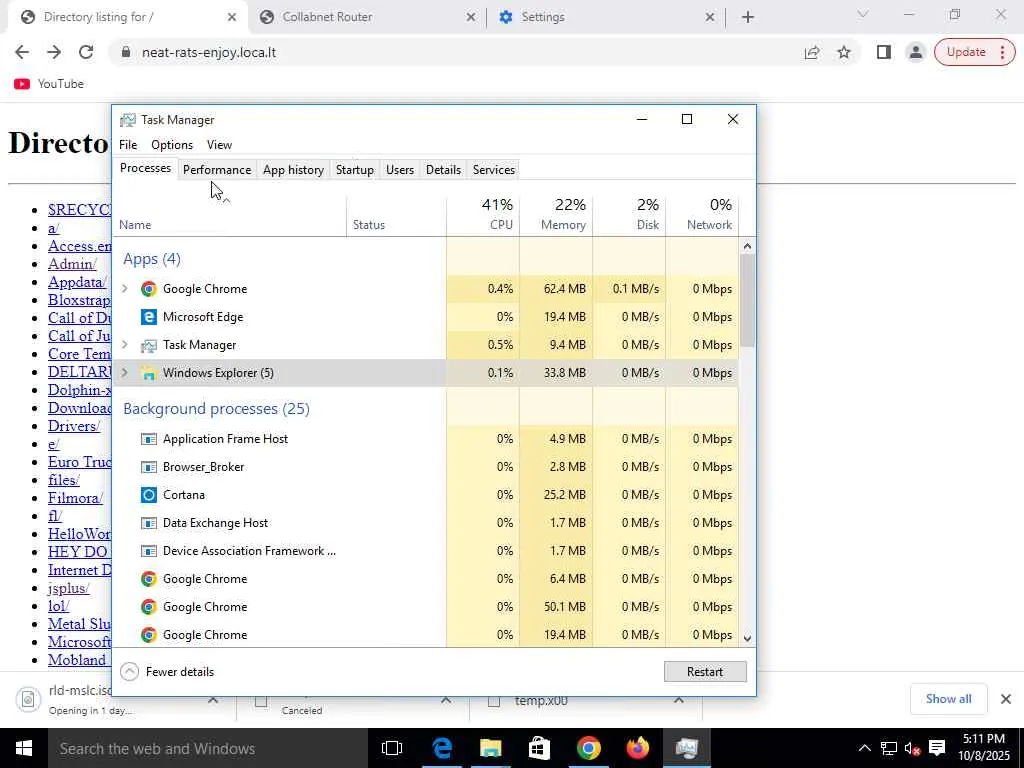Viewport: 1024px width, 768px height.
Task: Switch to the Users tab
Action: coord(400,170)
